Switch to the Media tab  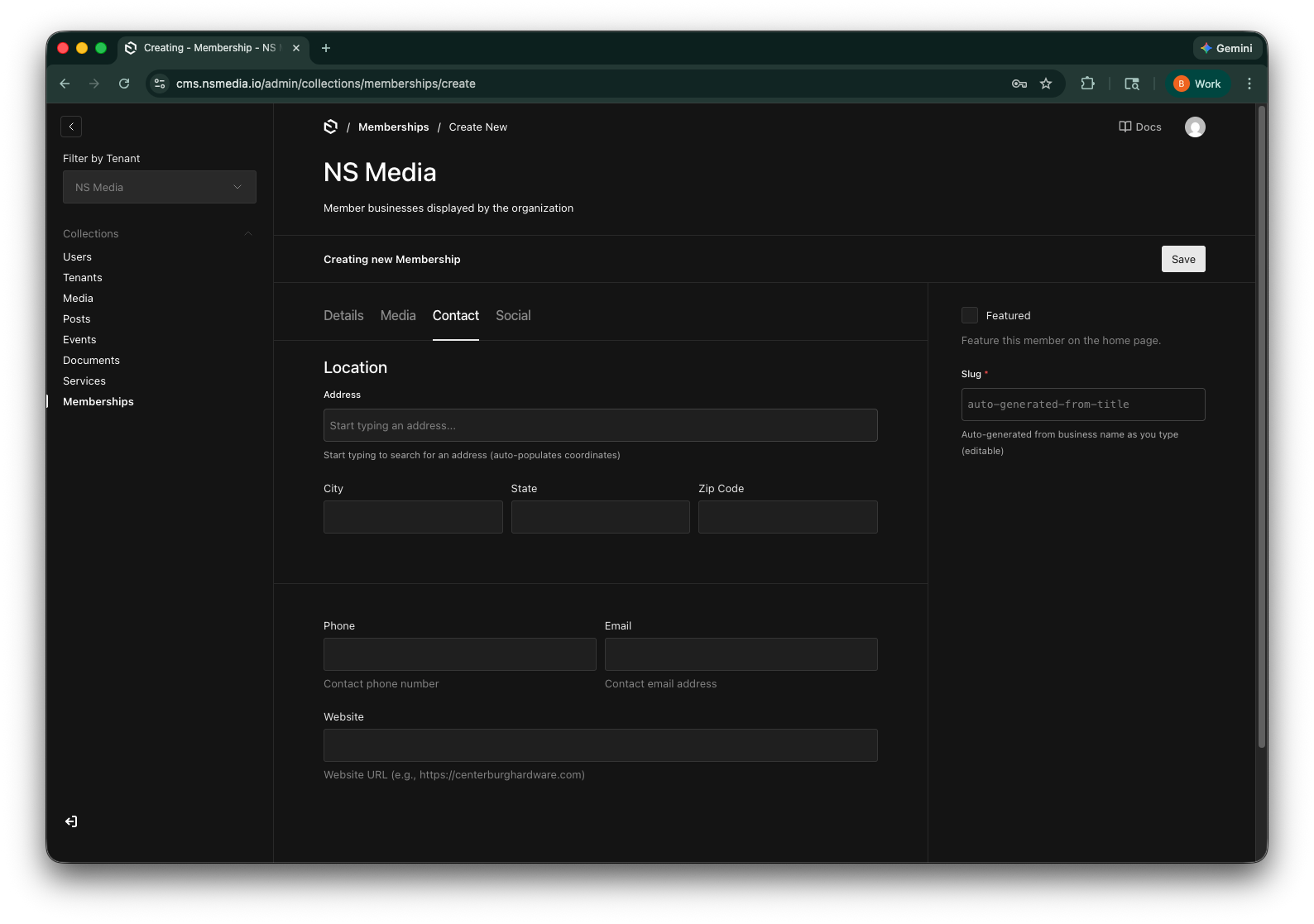click(x=398, y=315)
